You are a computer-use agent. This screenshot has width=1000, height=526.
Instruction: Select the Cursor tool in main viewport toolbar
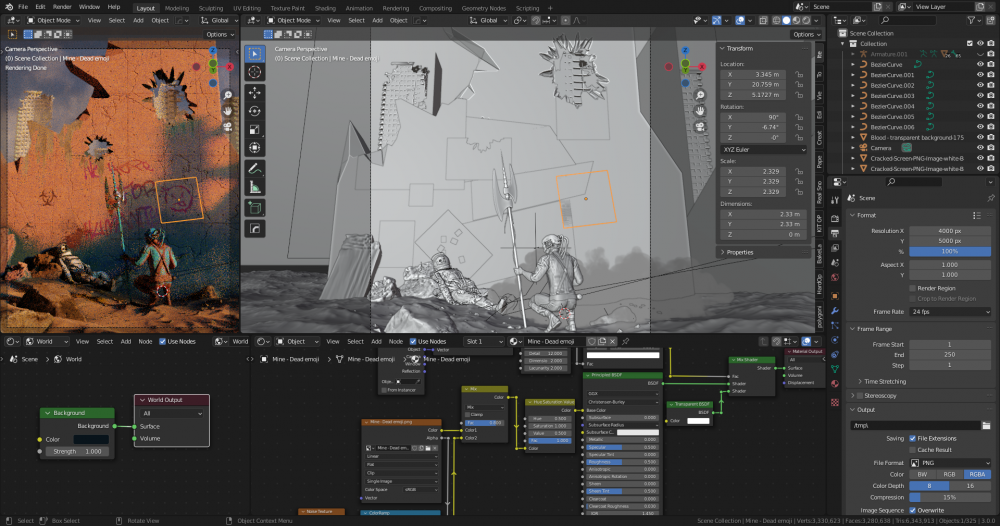click(254, 72)
